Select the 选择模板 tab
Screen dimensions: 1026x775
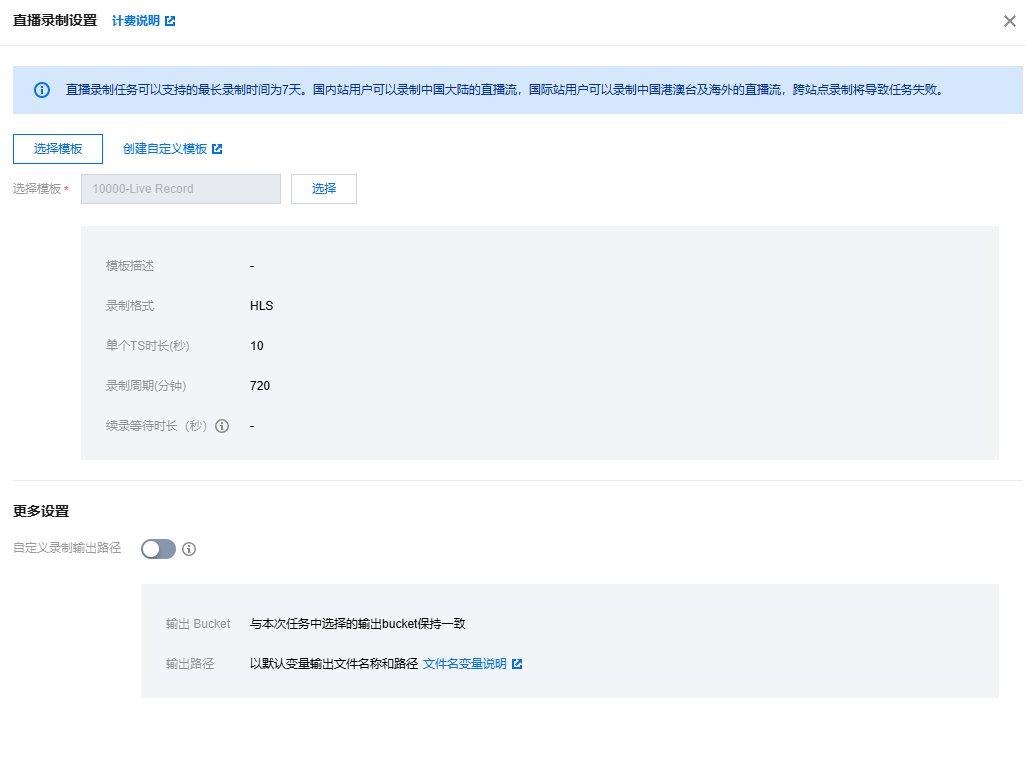58,149
